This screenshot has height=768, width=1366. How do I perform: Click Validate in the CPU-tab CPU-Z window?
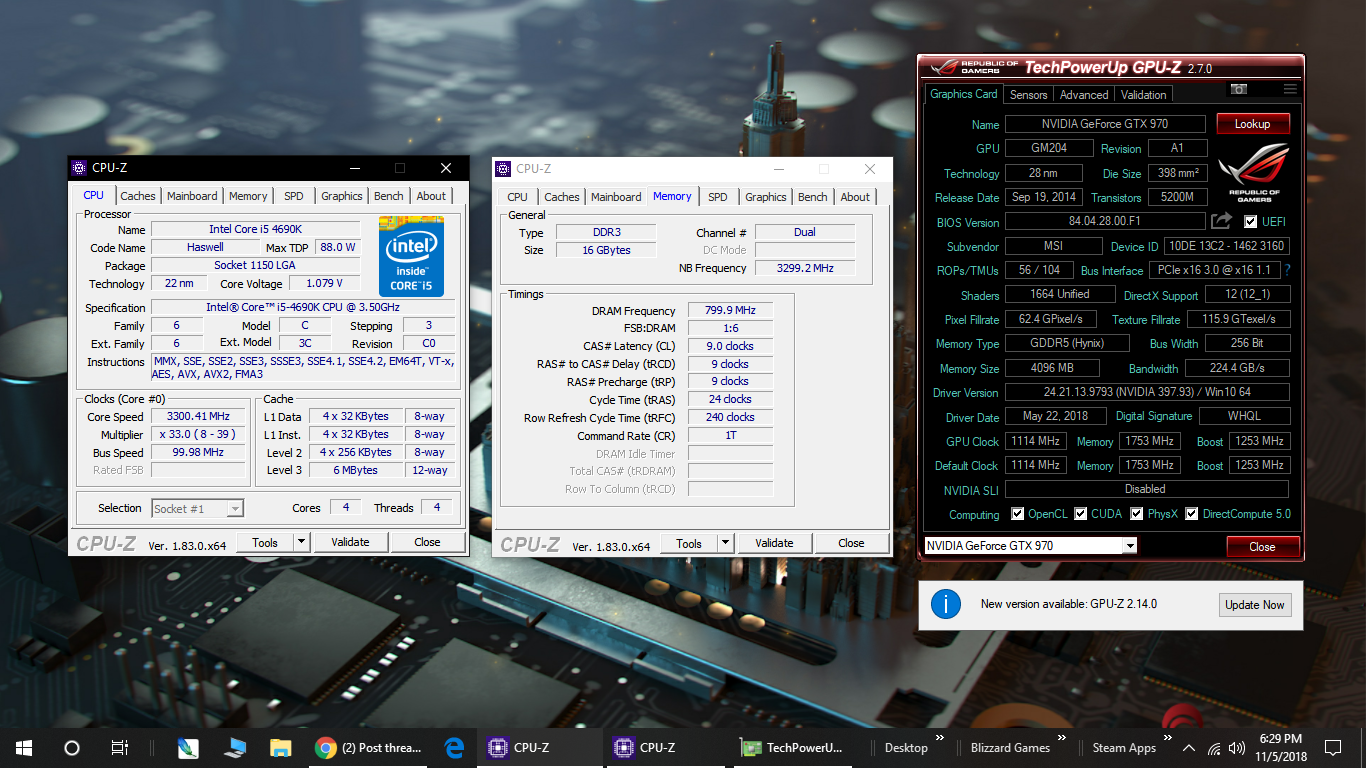[x=350, y=542]
